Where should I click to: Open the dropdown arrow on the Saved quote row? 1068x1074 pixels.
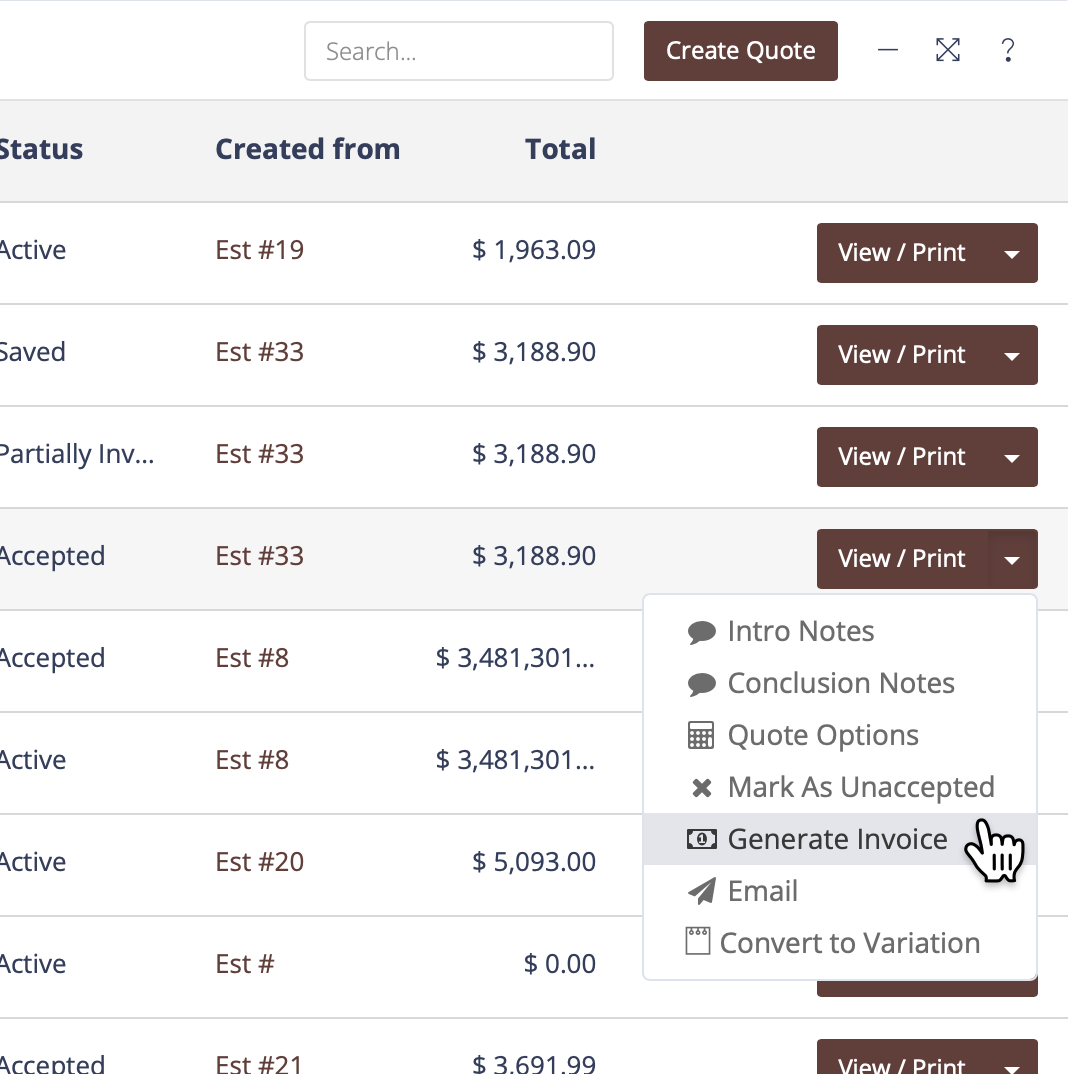point(1012,355)
